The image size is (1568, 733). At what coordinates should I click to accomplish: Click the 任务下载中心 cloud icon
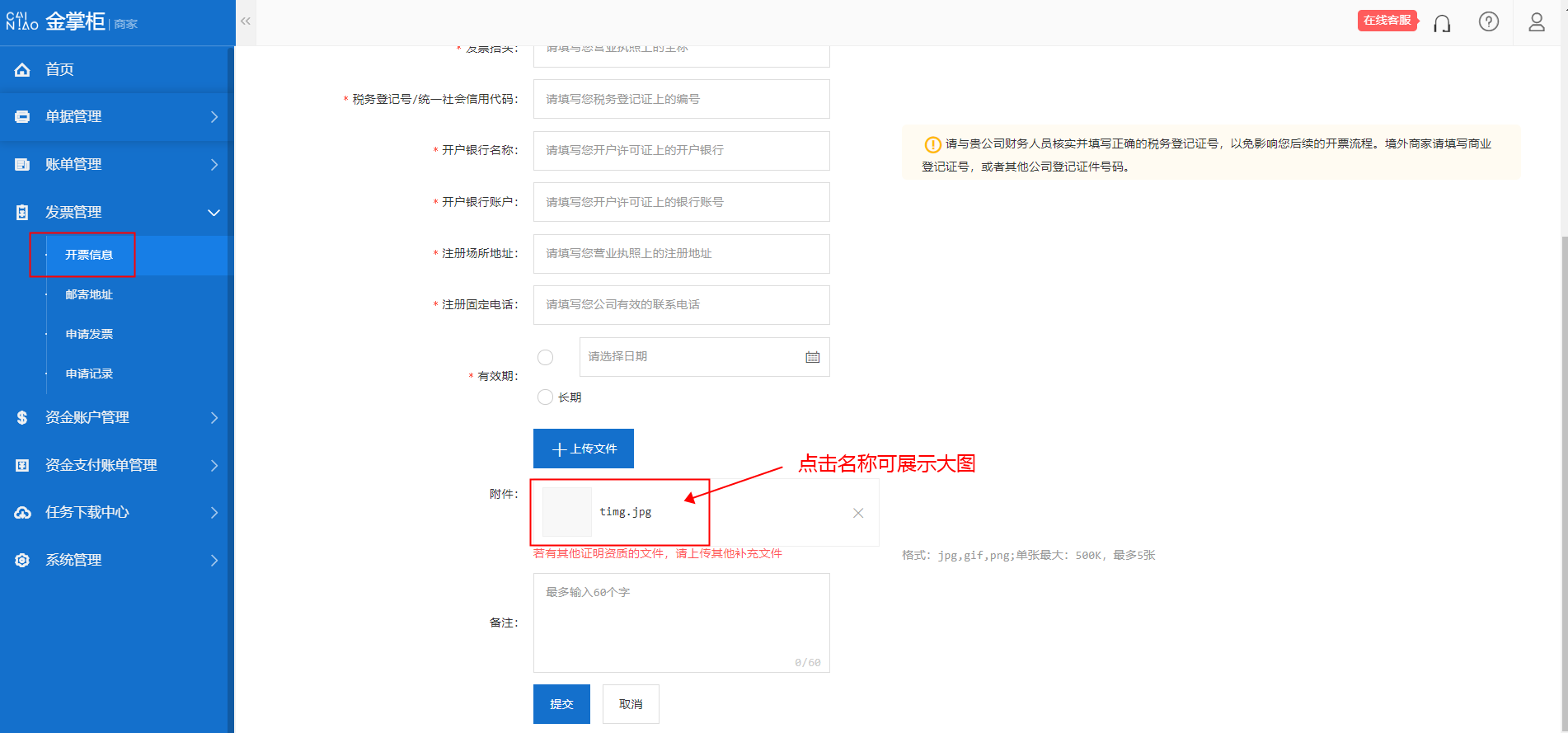tap(22, 513)
